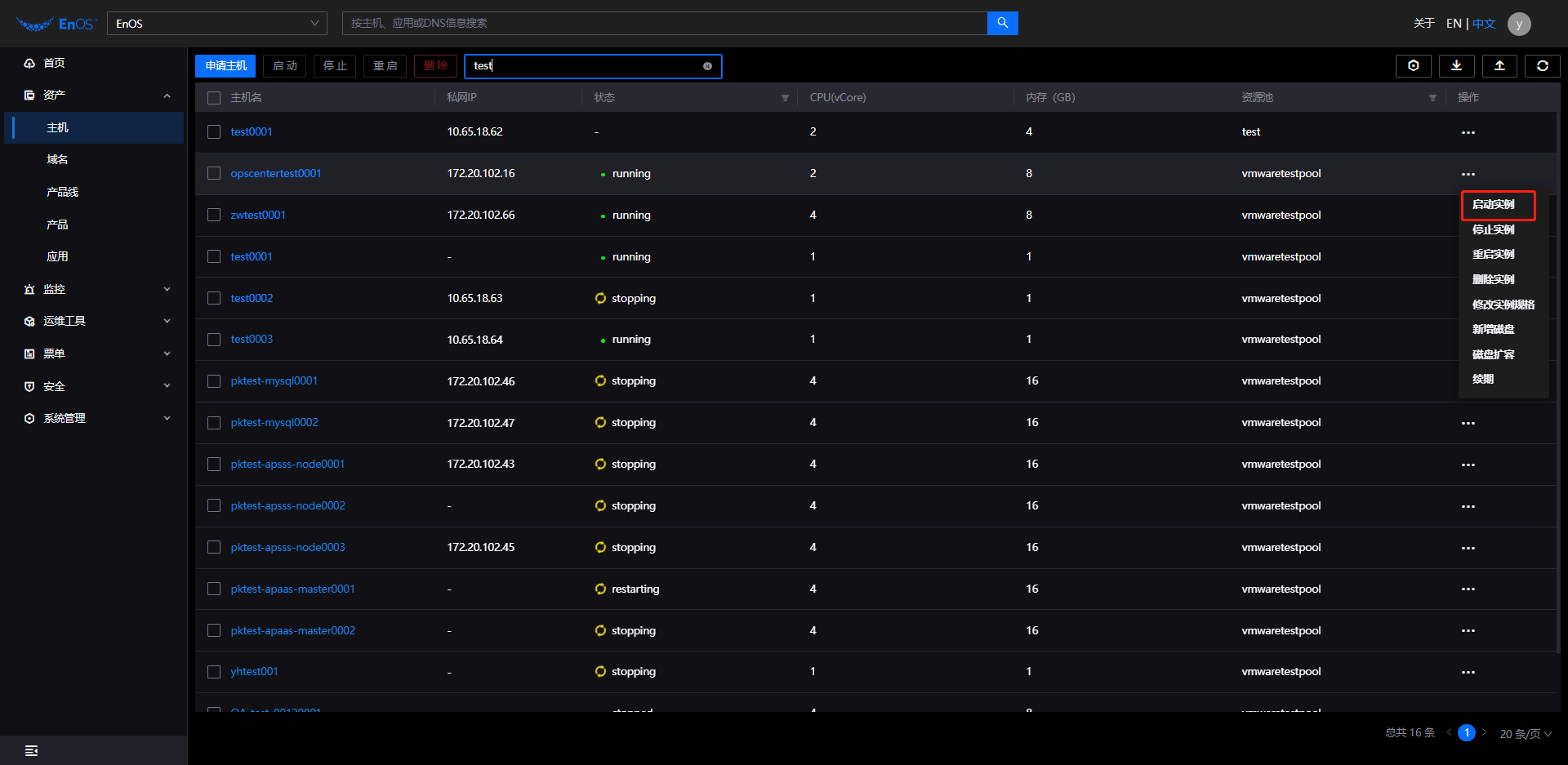Check the pktest-mysql0002 row

pos(214,423)
